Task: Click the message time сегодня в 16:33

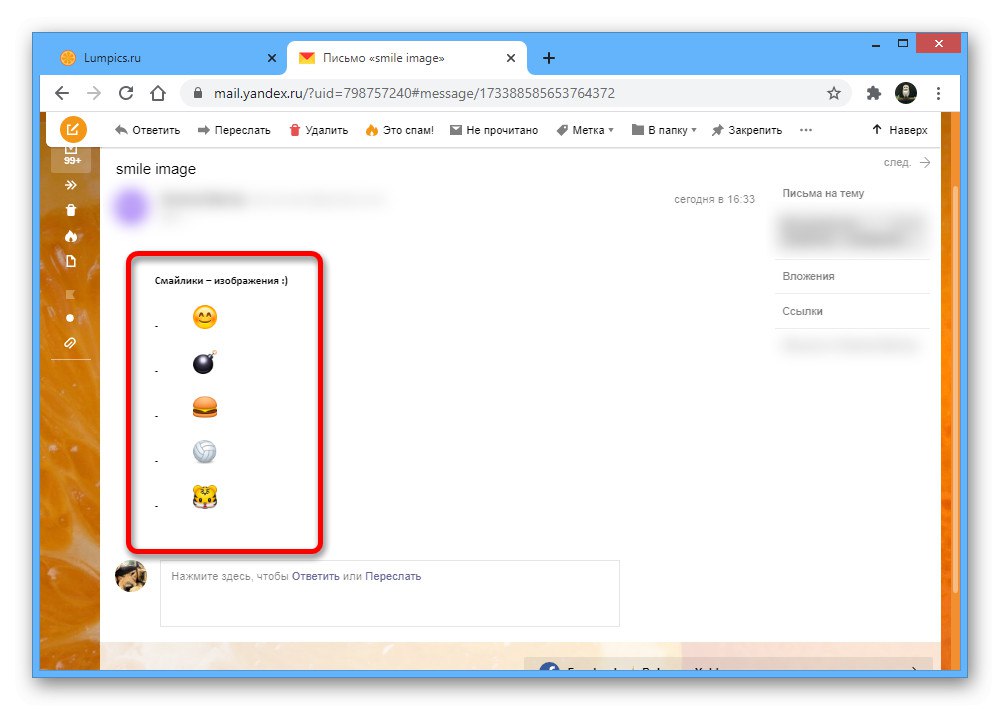Action: (714, 199)
